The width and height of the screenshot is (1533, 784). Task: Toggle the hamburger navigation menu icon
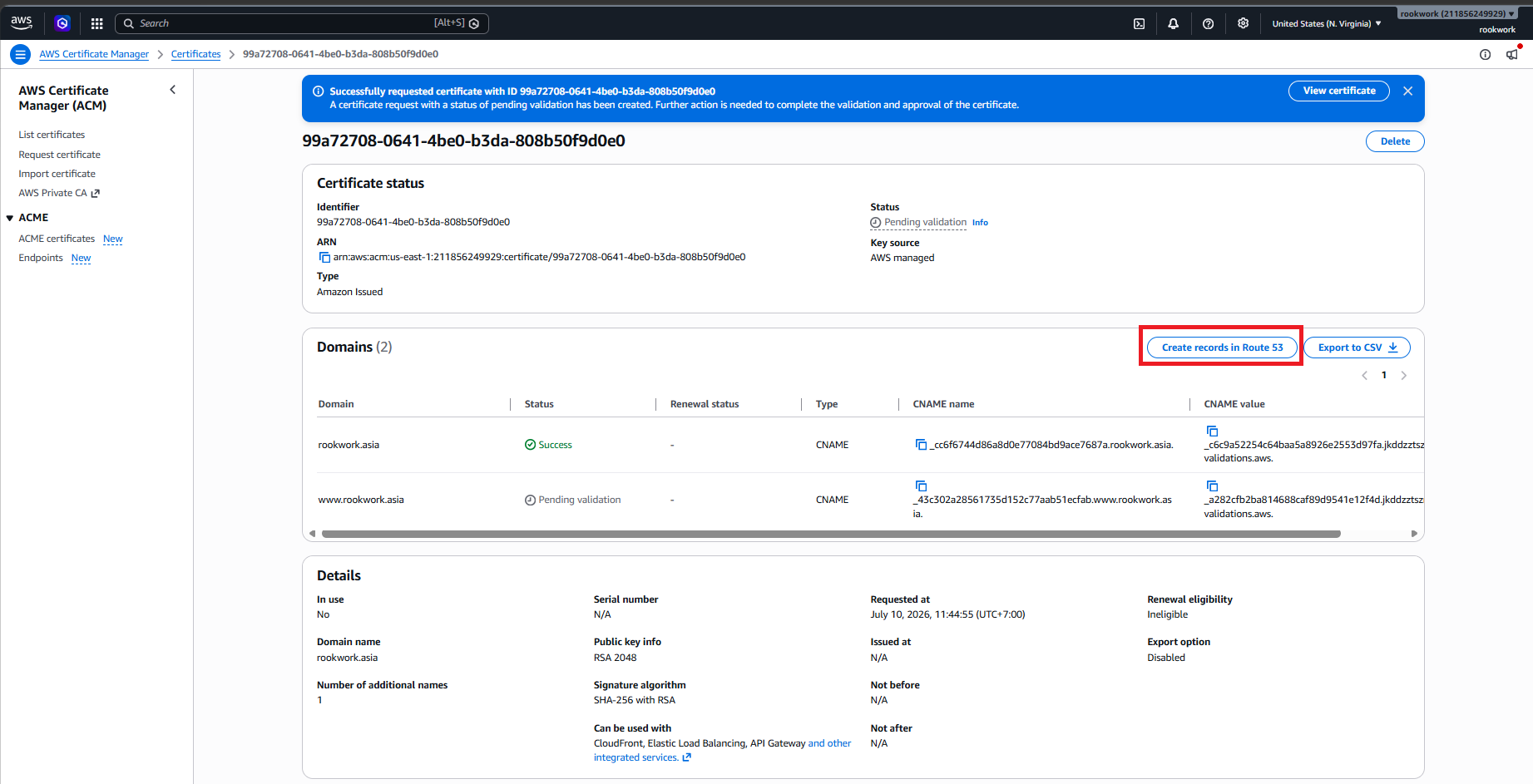[x=20, y=54]
